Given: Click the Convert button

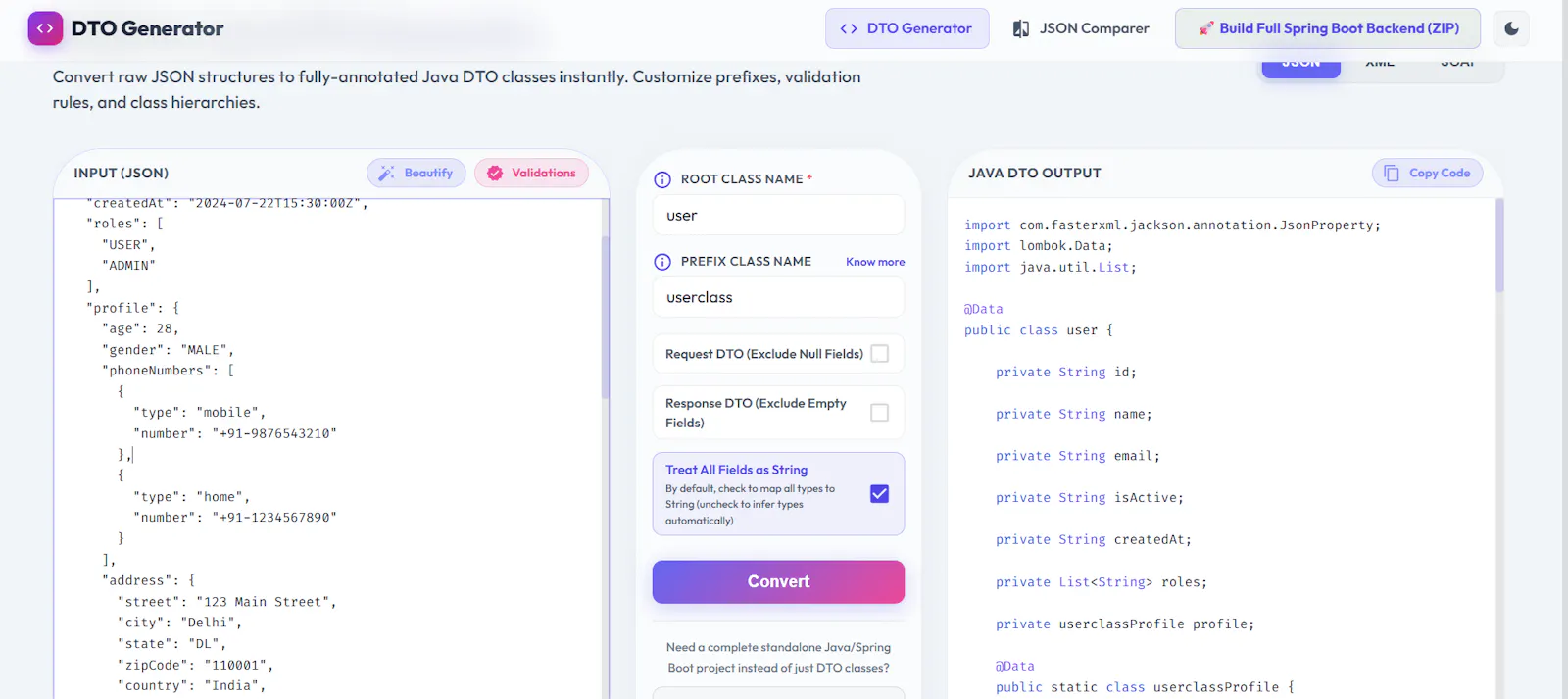Looking at the screenshot, I should tap(778, 581).
